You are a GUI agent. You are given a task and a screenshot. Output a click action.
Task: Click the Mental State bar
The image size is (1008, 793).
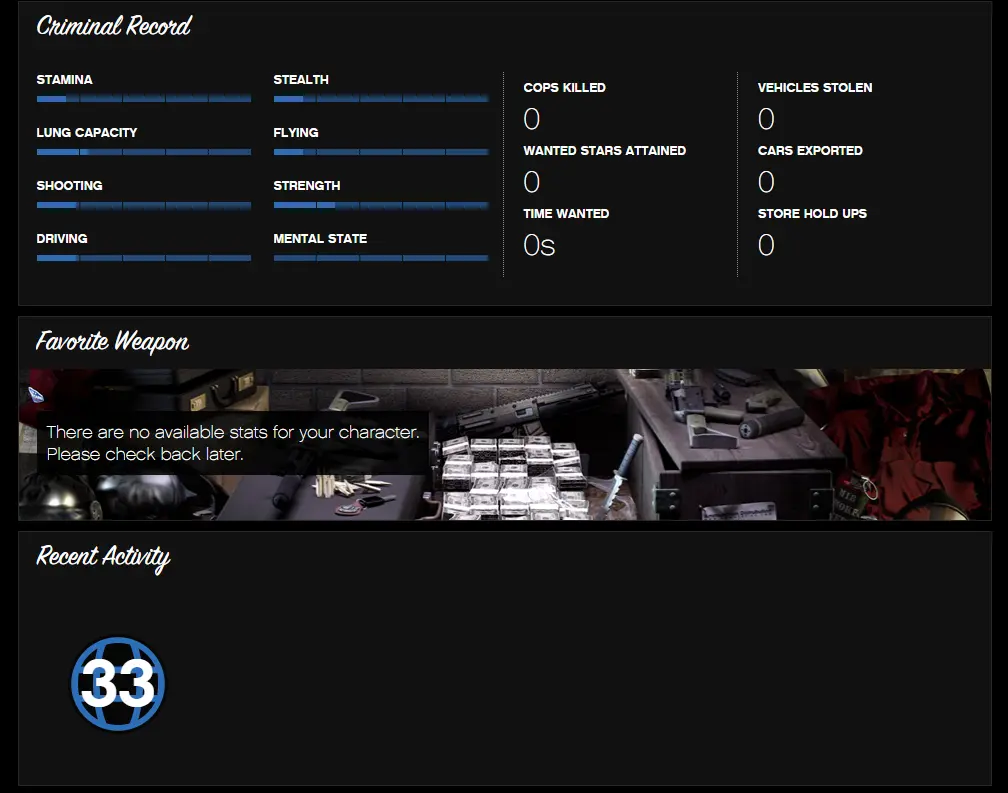380,258
